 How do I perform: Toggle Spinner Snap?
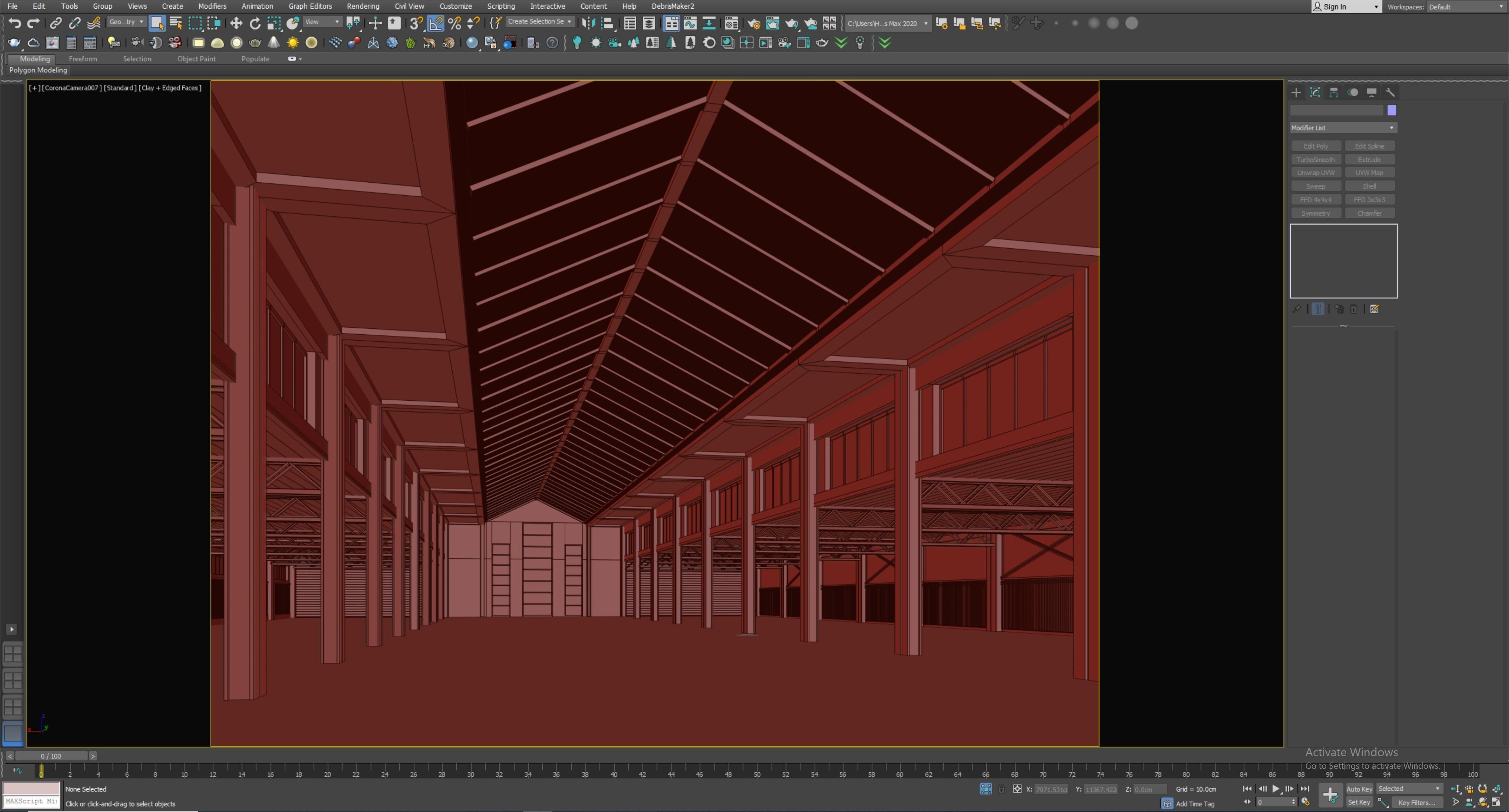coord(473,24)
